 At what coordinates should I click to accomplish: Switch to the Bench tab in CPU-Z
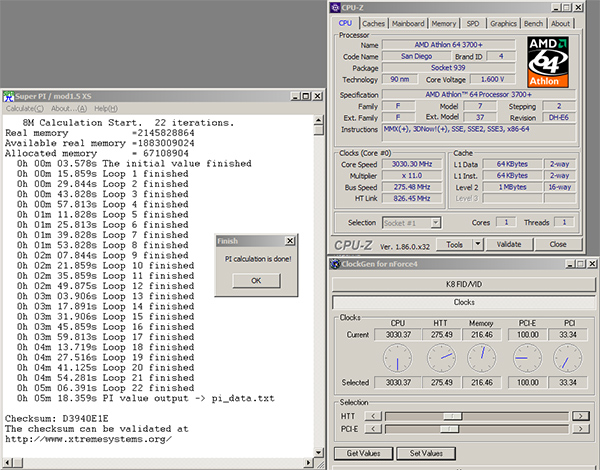tap(533, 24)
